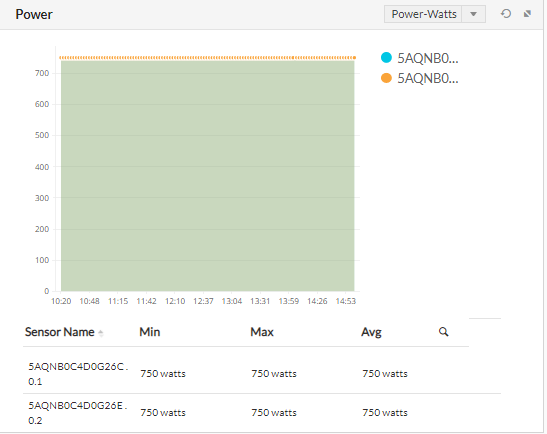Image resolution: width=547 pixels, height=434 pixels.
Task: Click Min 750 watts for sensor 26E
Action: [163, 413]
